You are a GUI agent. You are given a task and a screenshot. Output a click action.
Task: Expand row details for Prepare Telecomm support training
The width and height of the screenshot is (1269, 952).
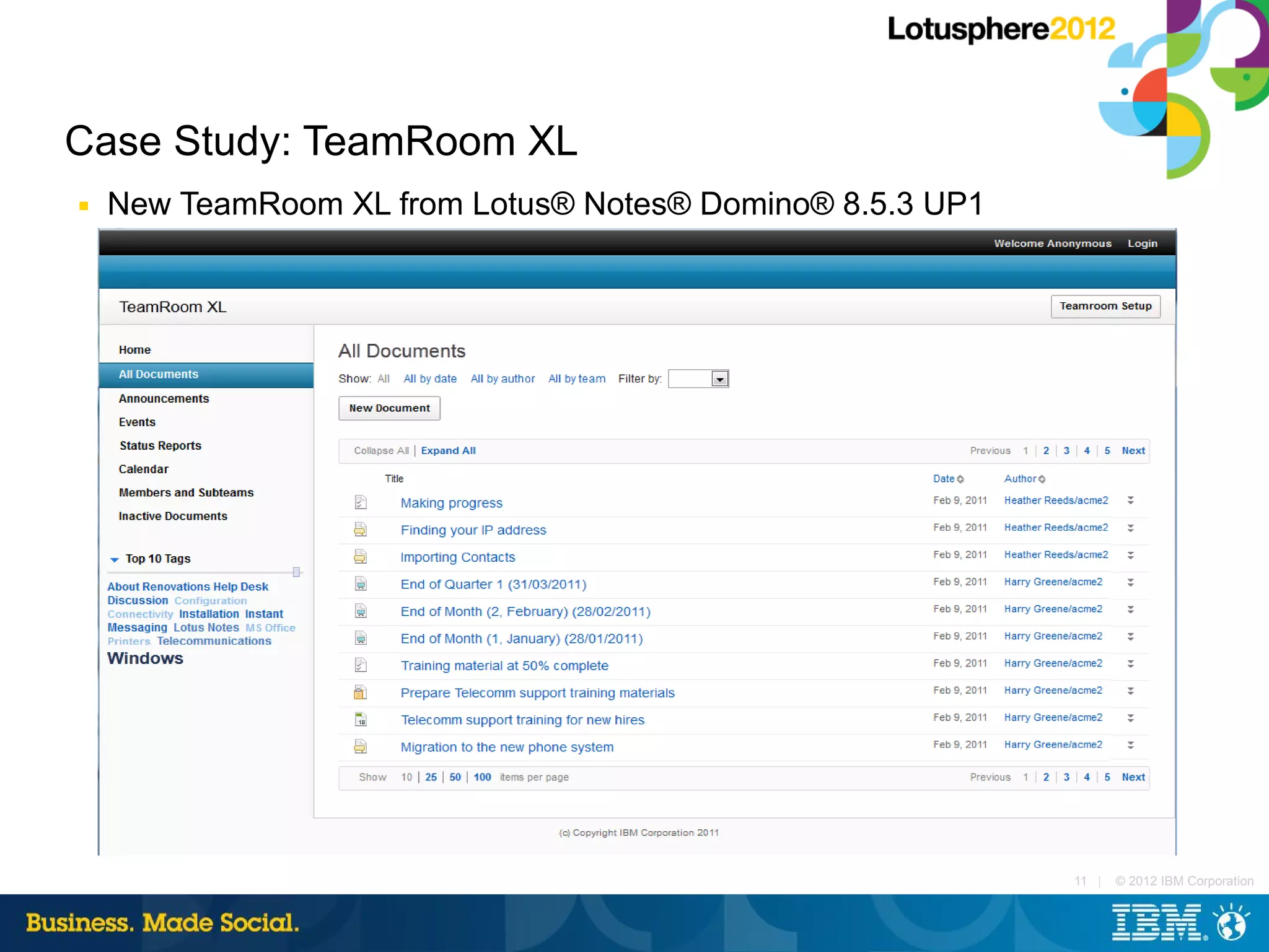click(x=1130, y=691)
